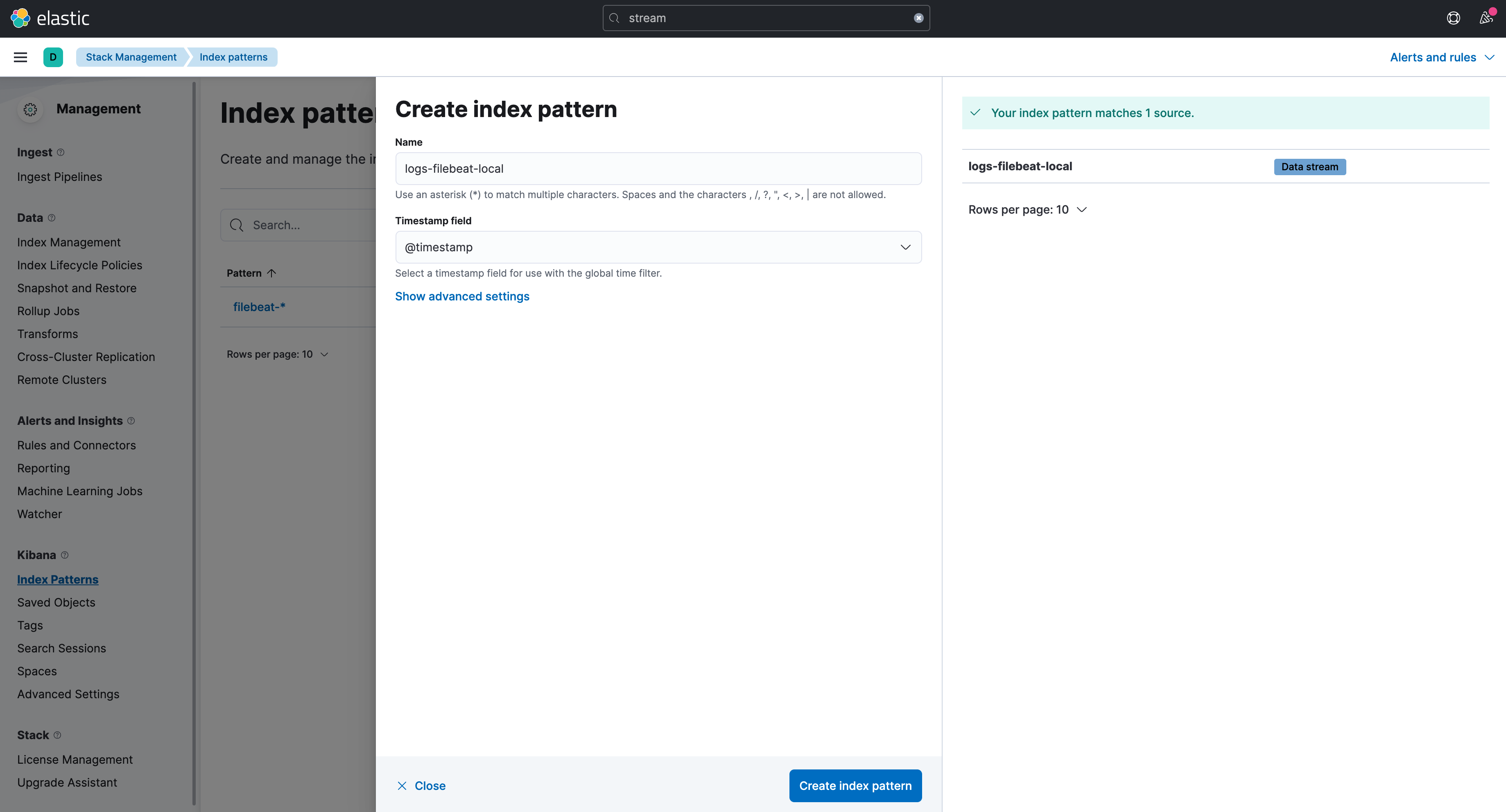Click the Management gear icon
This screenshot has height=812, width=1506.
[30, 108]
